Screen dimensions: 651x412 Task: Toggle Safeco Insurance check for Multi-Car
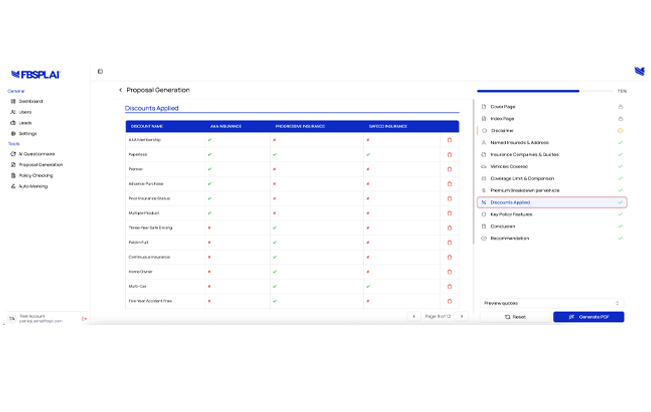pyautogui.click(x=368, y=287)
